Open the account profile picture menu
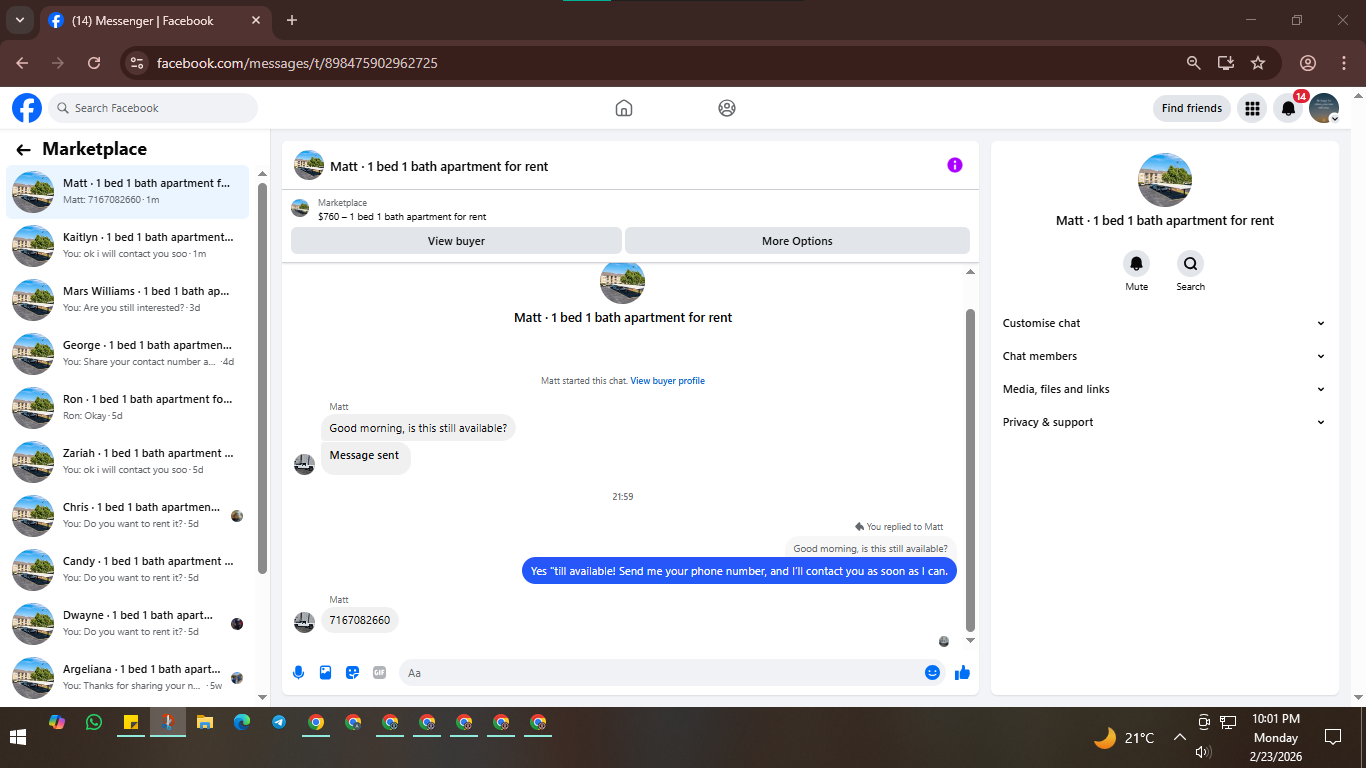 click(x=1324, y=108)
